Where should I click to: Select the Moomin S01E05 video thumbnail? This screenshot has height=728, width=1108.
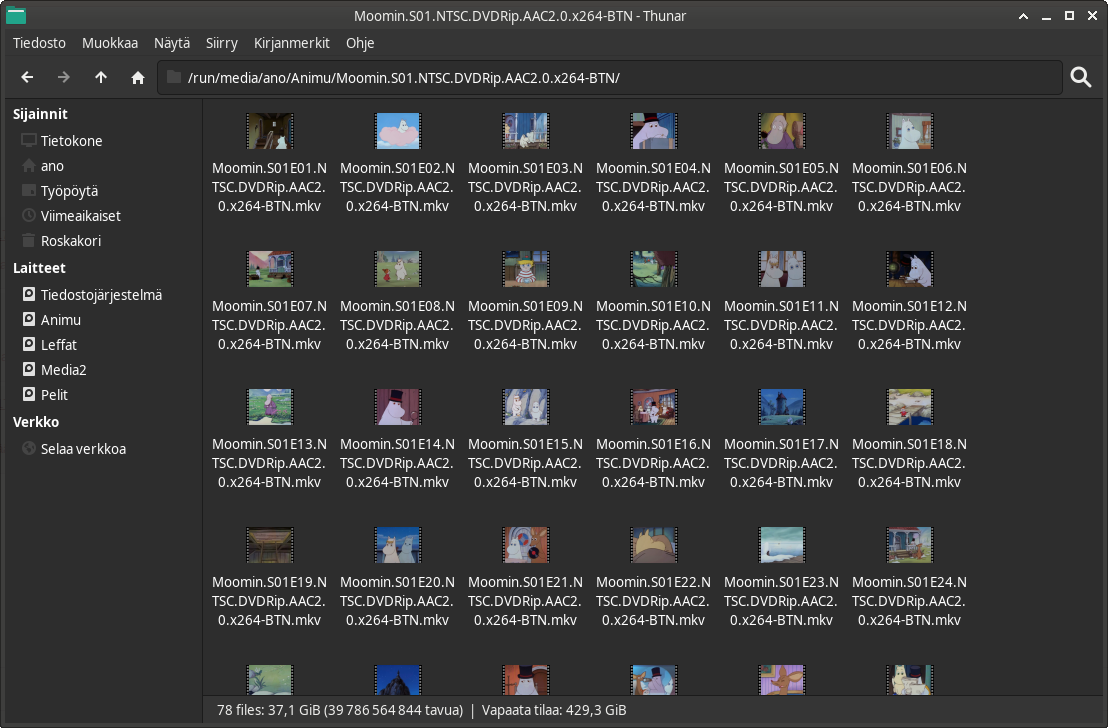[782, 131]
